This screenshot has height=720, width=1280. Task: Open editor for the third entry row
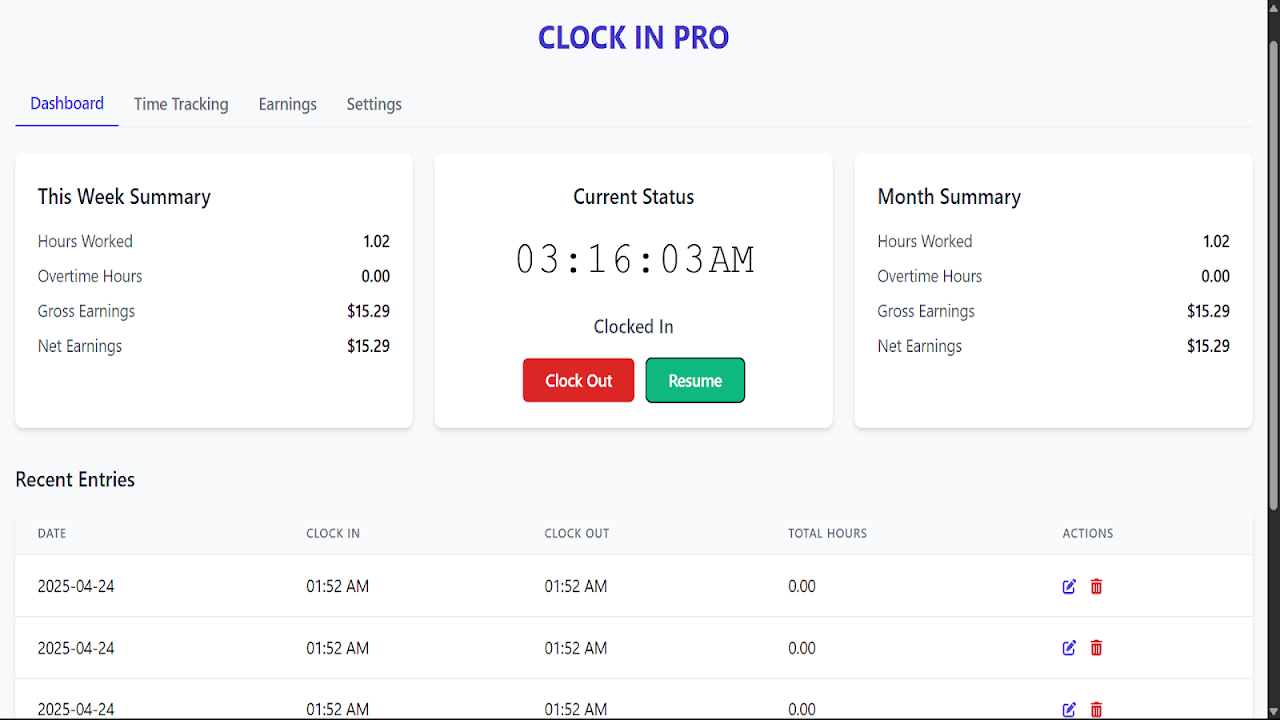click(x=1069, y=709)
